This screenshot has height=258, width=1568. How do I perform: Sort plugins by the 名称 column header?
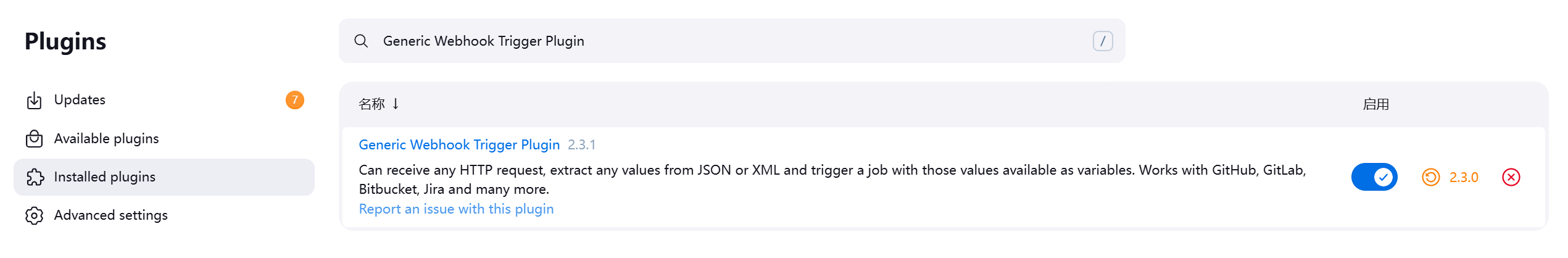click(x=371, y=104)
